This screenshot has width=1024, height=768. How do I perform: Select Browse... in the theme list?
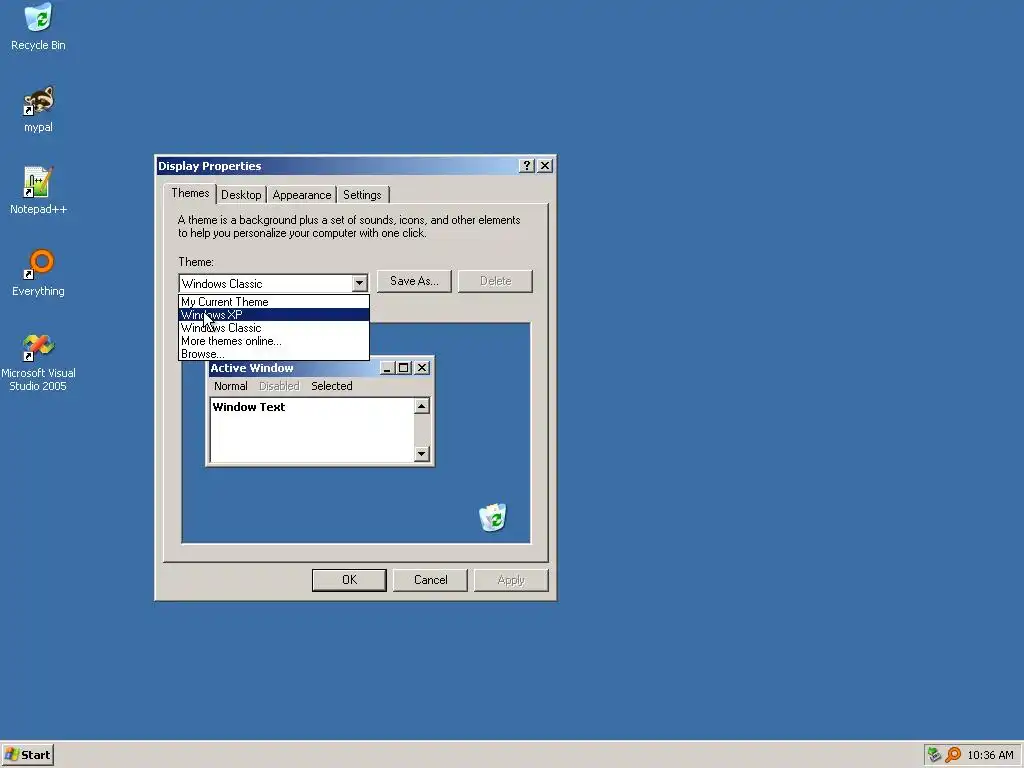coord(274,353)
